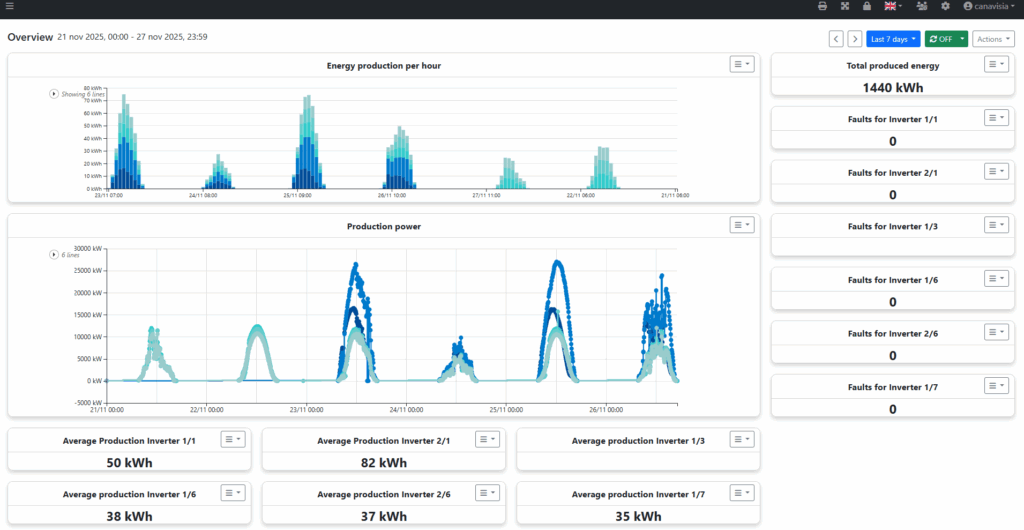Image resolution: width=1024 pixels, height=530 pixels.
Task: Open the Actions dropdown
Action: 993,39
